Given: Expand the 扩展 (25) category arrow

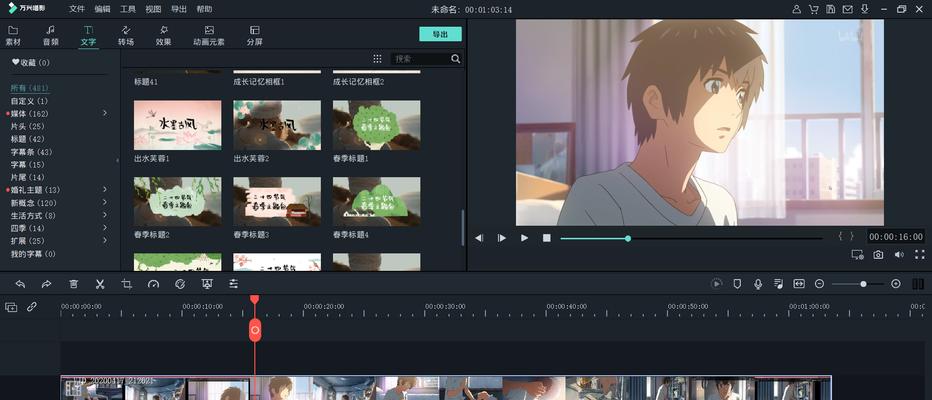Looking at the screenshot, I should (105, 241).
